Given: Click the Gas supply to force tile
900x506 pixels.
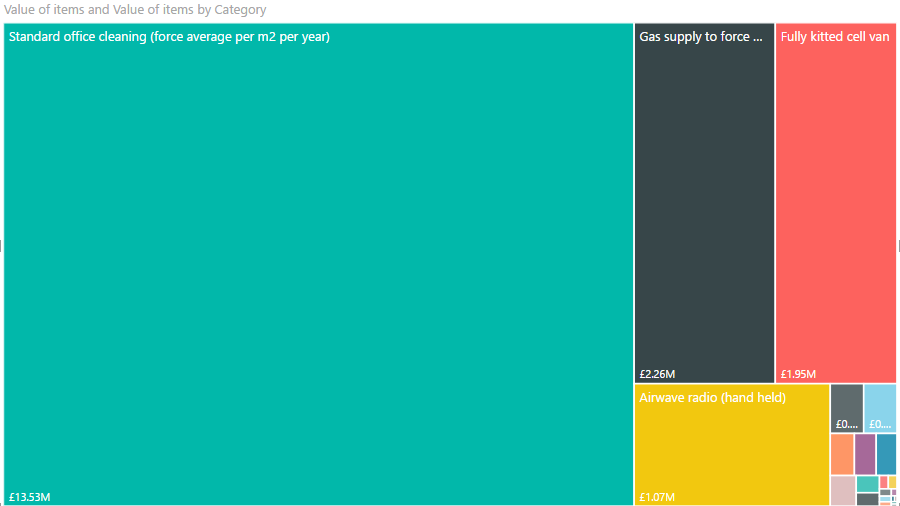Looking at the screenshot, I should point(704,203).
